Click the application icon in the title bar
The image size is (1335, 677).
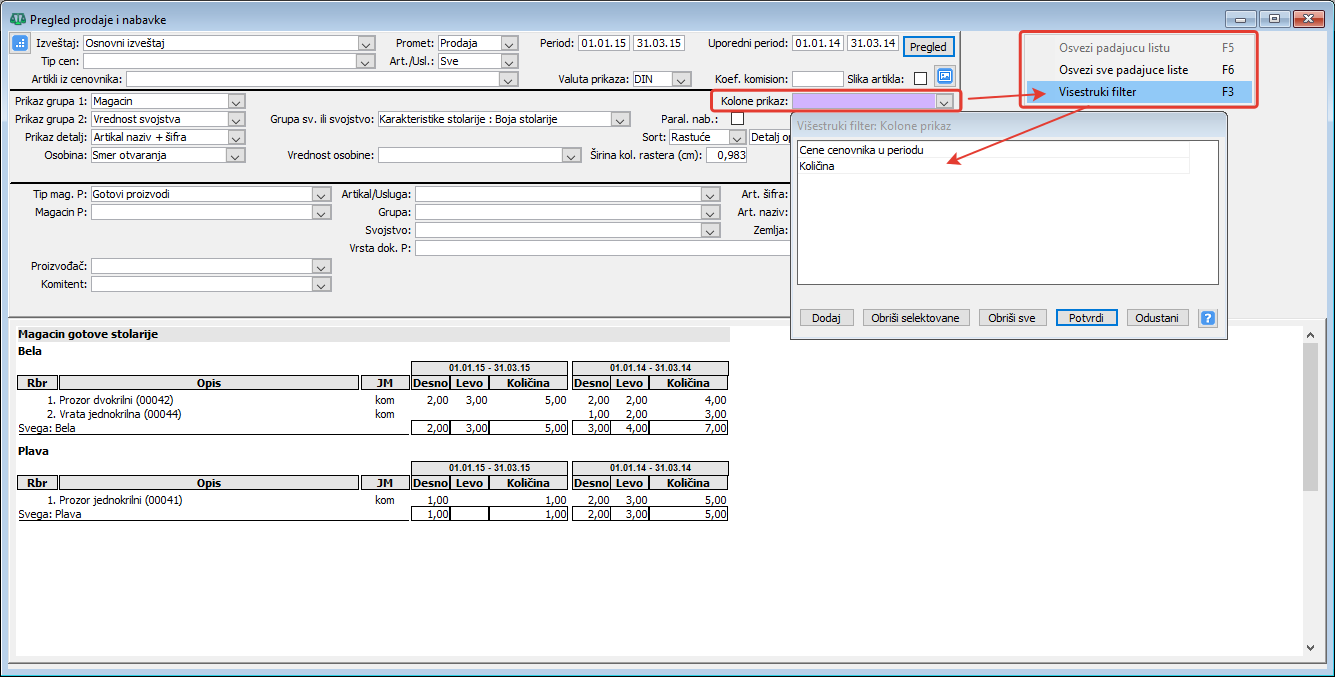coord(18,19)
